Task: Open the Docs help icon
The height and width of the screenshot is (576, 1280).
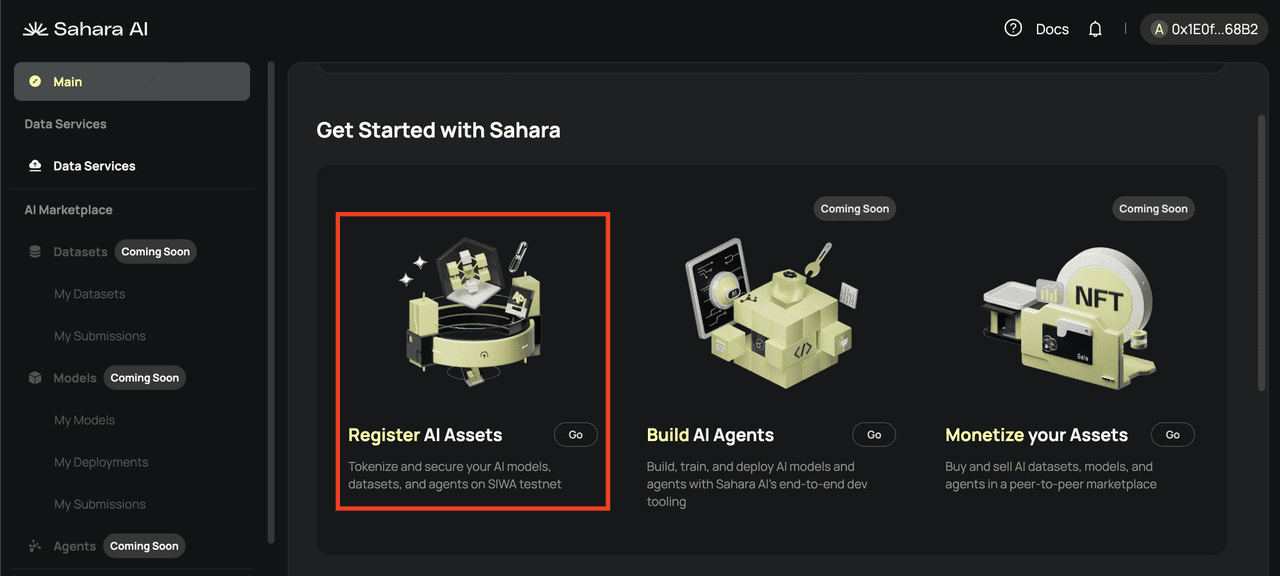Action: pyautogui.click(x=1013, y=29)
